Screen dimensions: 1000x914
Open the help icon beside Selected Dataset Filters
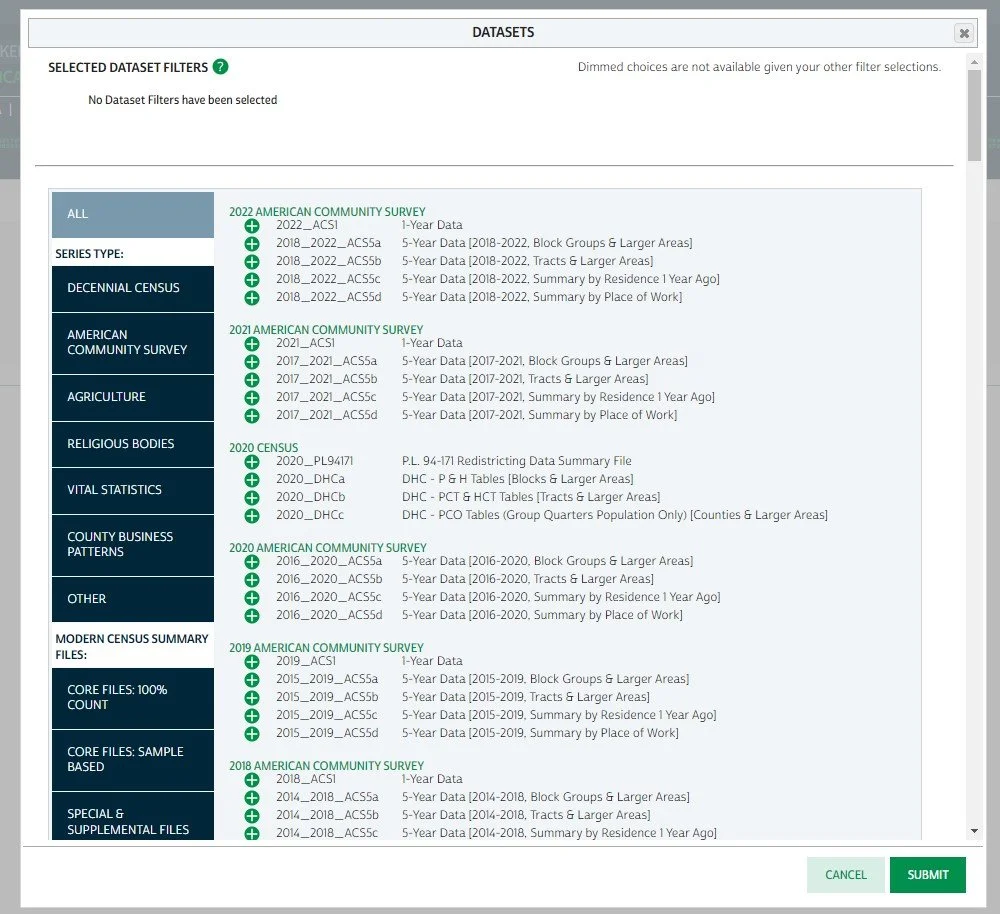[220, 67]
